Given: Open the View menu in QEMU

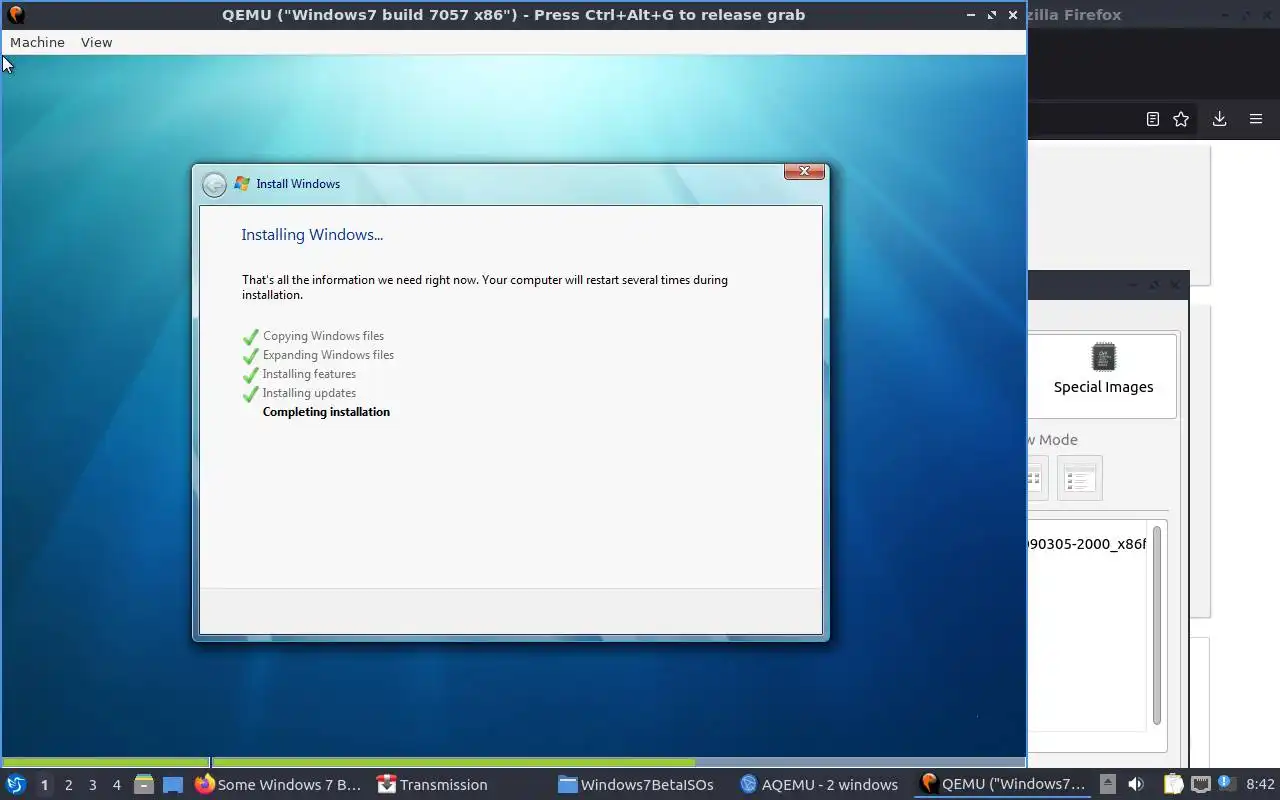Looking at the screenshot, I should pyautogui.click(x=96, y=42).
